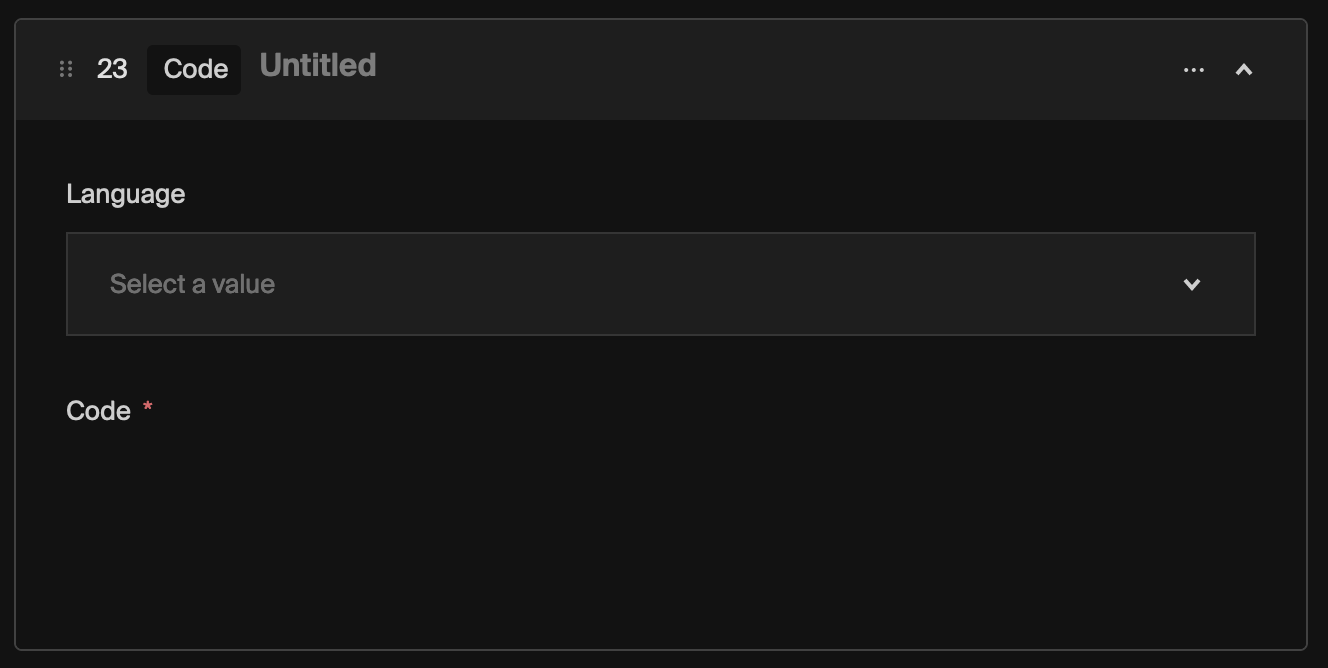Click the six-dot drag handle icon
Viewport: 1328px width, 668px height.
pyautogui.click(x=66, y=69)
